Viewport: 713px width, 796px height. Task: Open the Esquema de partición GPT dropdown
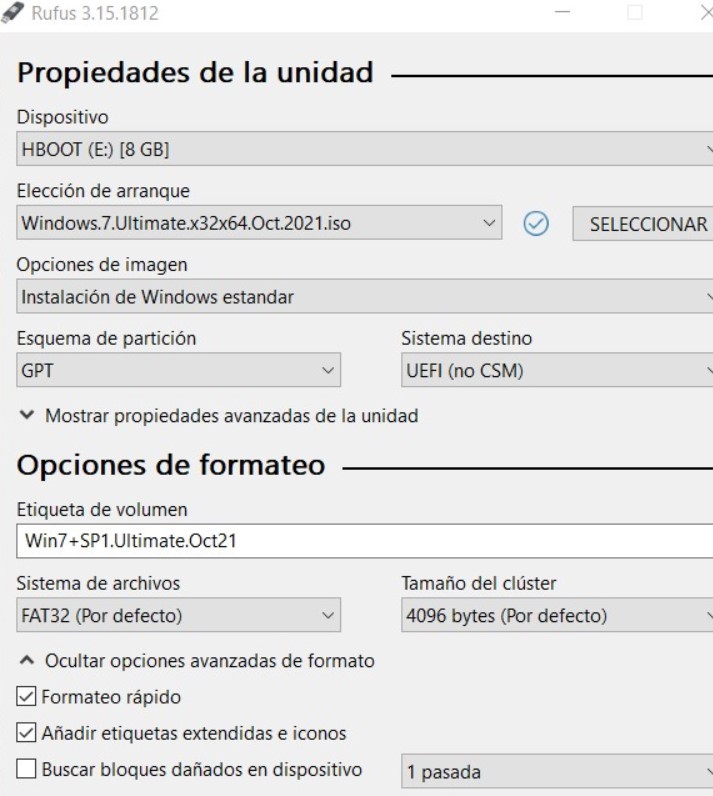tap(179, 371)
